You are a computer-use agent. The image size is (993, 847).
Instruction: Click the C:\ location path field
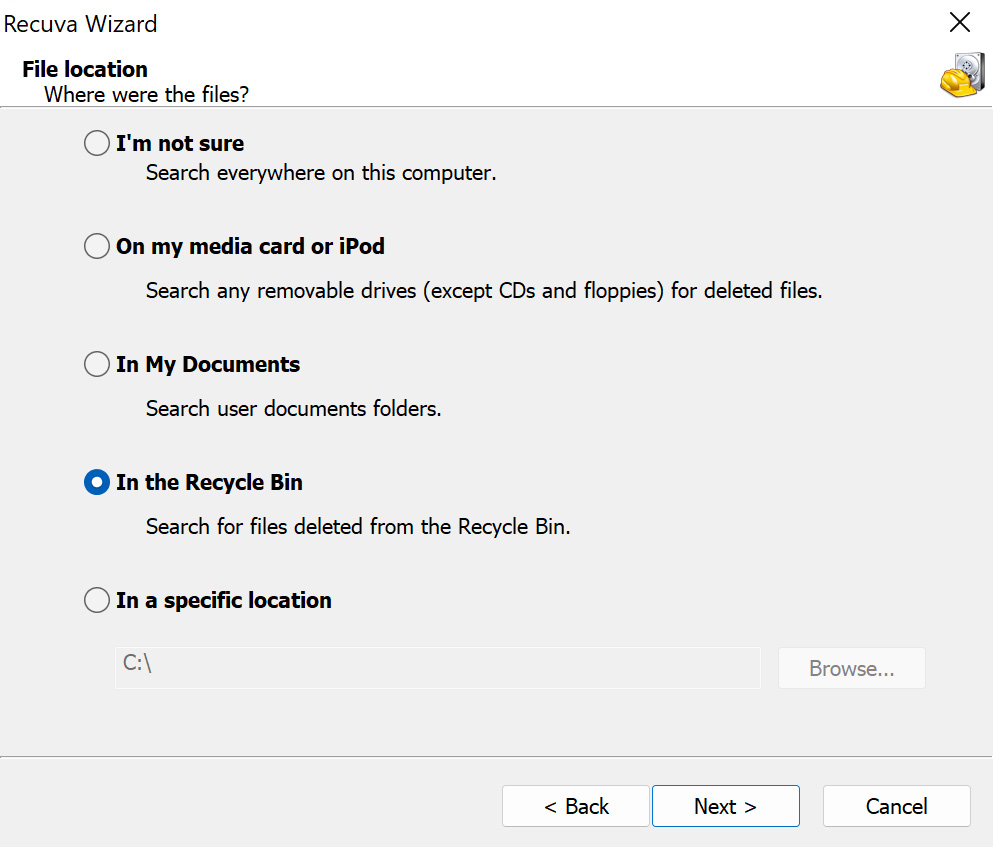click(x=438, y=668)
